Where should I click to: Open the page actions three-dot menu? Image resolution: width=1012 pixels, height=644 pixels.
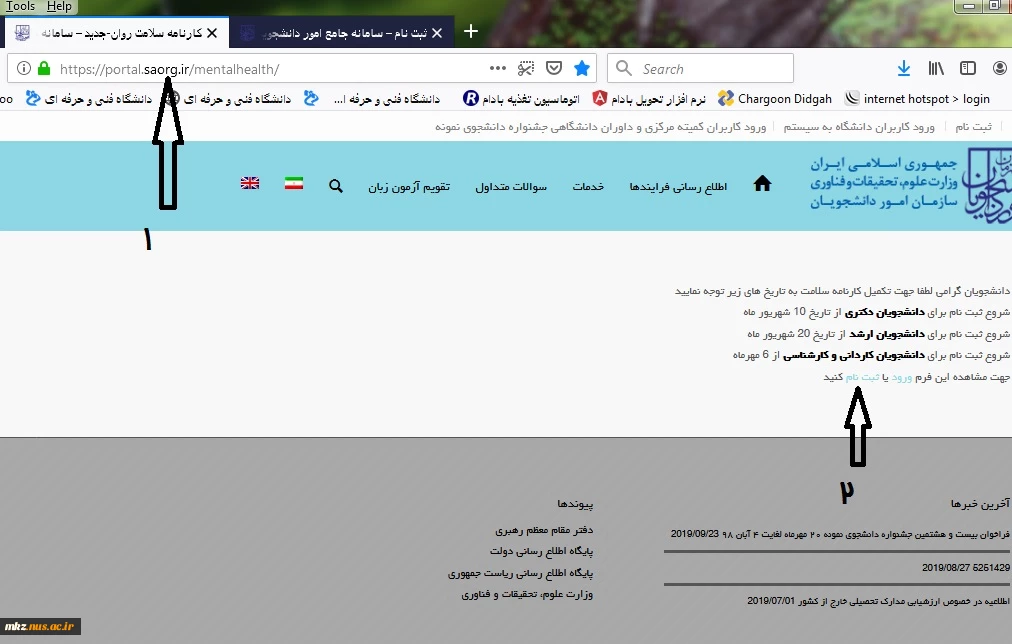pyautogui.click(x=498, y=68)
